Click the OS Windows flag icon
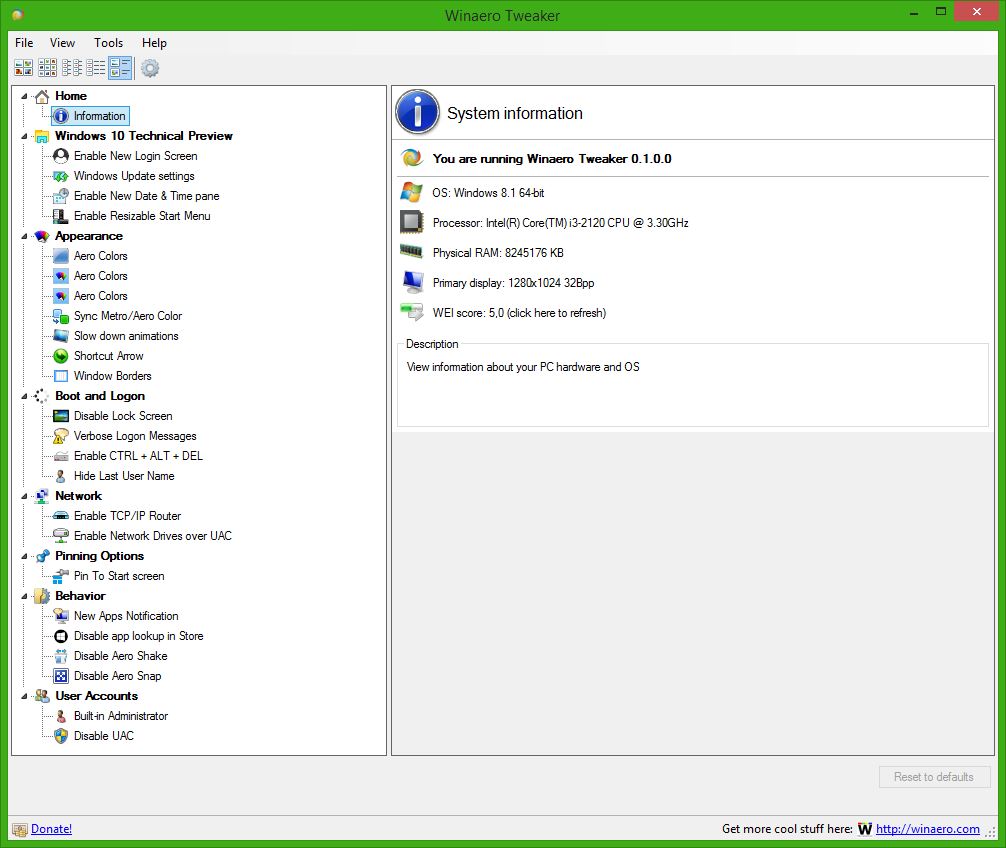The image size is (1006, 848). coord(411,192)
